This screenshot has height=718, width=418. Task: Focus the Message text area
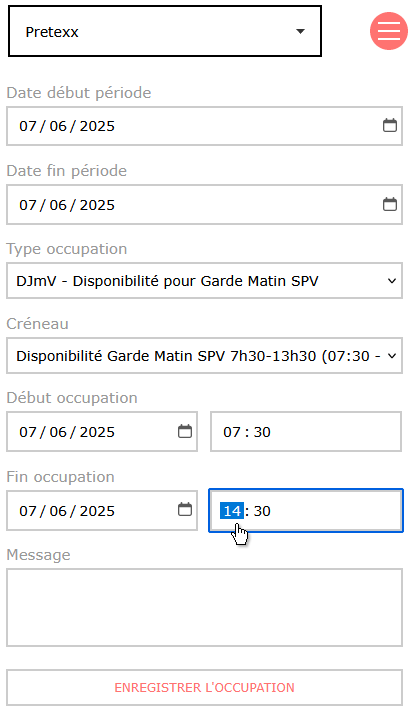coord(204,608)
